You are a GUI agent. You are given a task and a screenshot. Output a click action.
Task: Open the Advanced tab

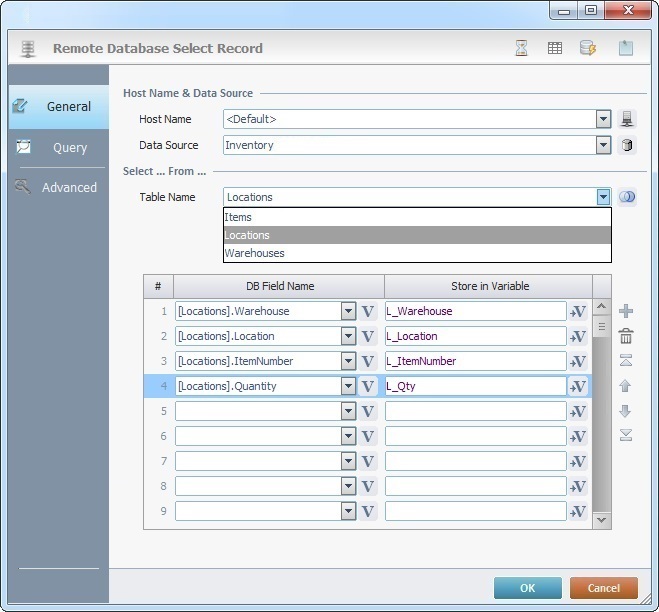pos(69,187)
